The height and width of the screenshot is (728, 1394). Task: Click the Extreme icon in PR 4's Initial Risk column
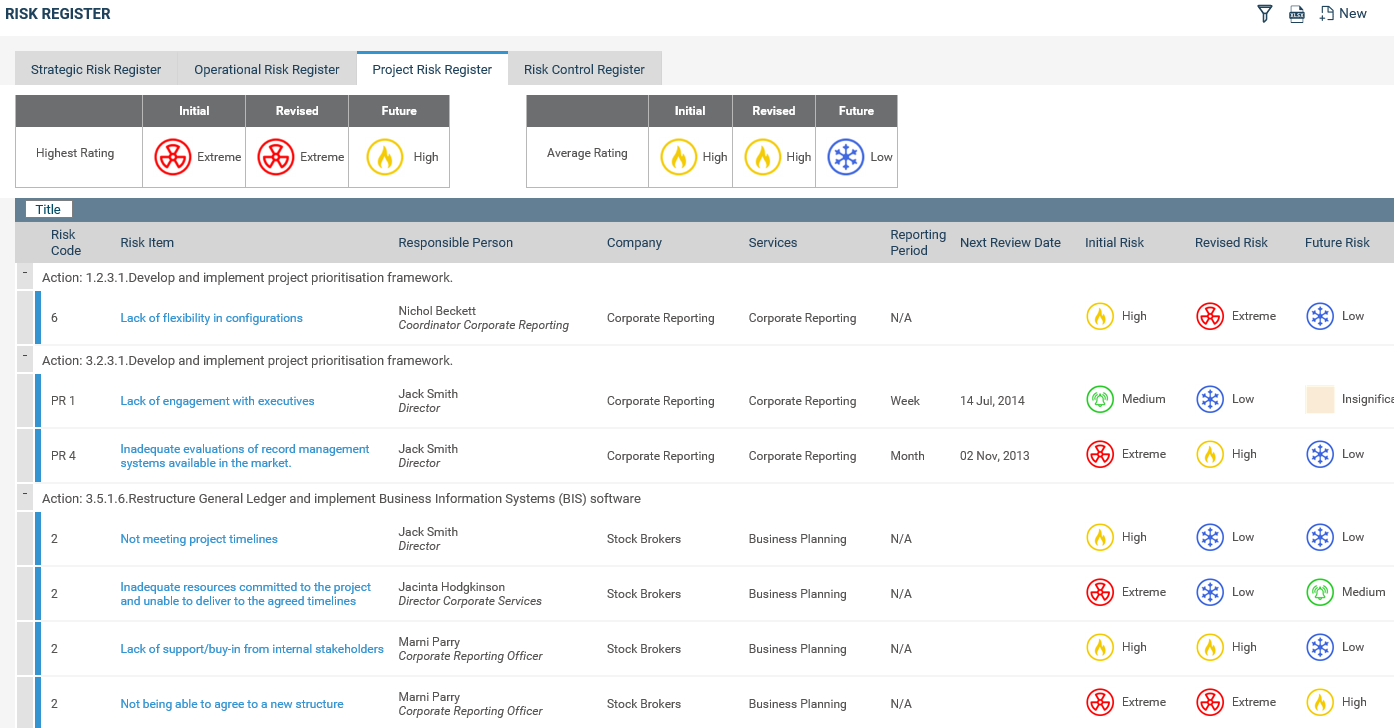tap(1099, 453)
